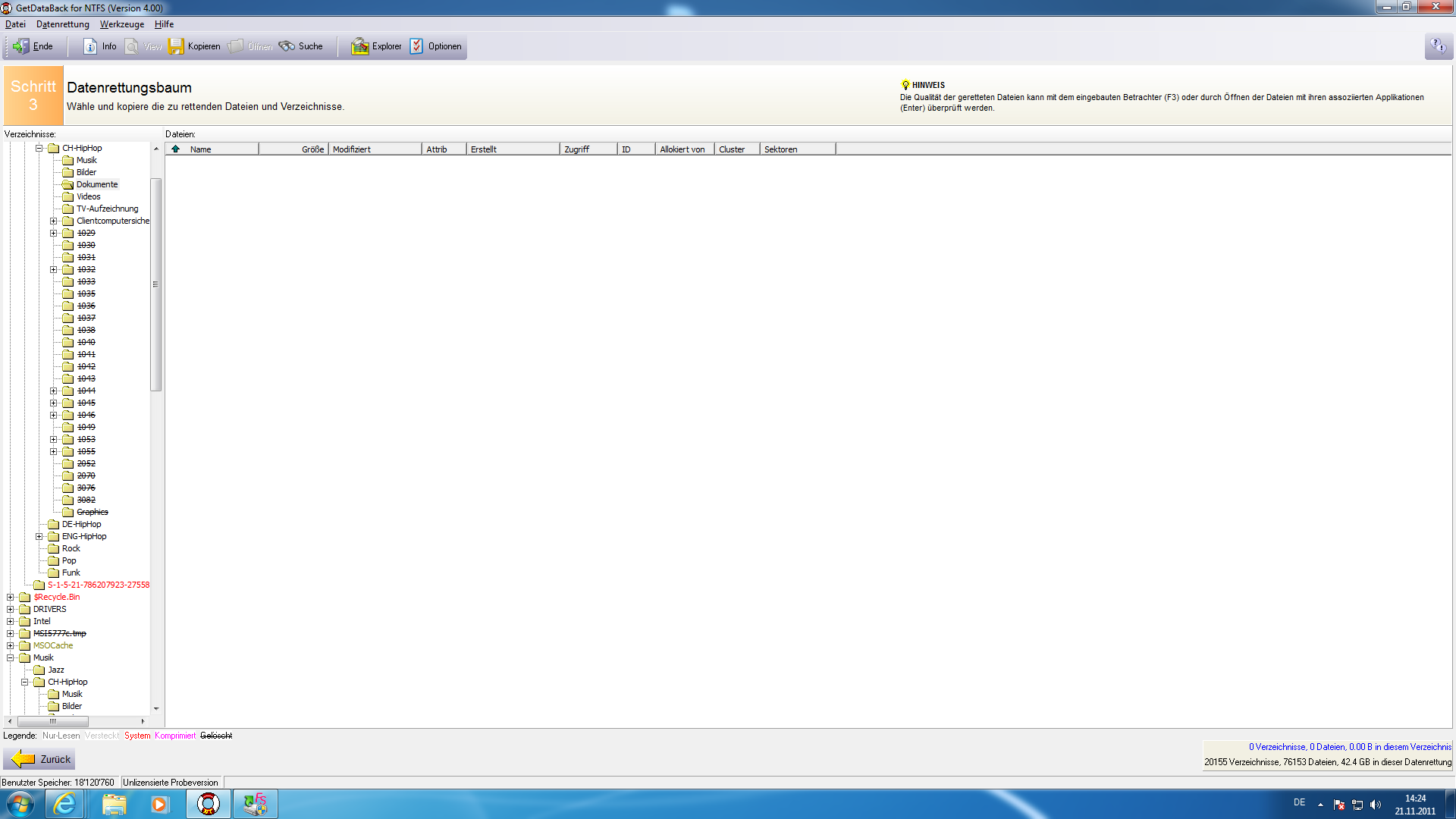Expand the DRIVERS folder node
The height and width of the screenshot is (819, 1456).
11,610
